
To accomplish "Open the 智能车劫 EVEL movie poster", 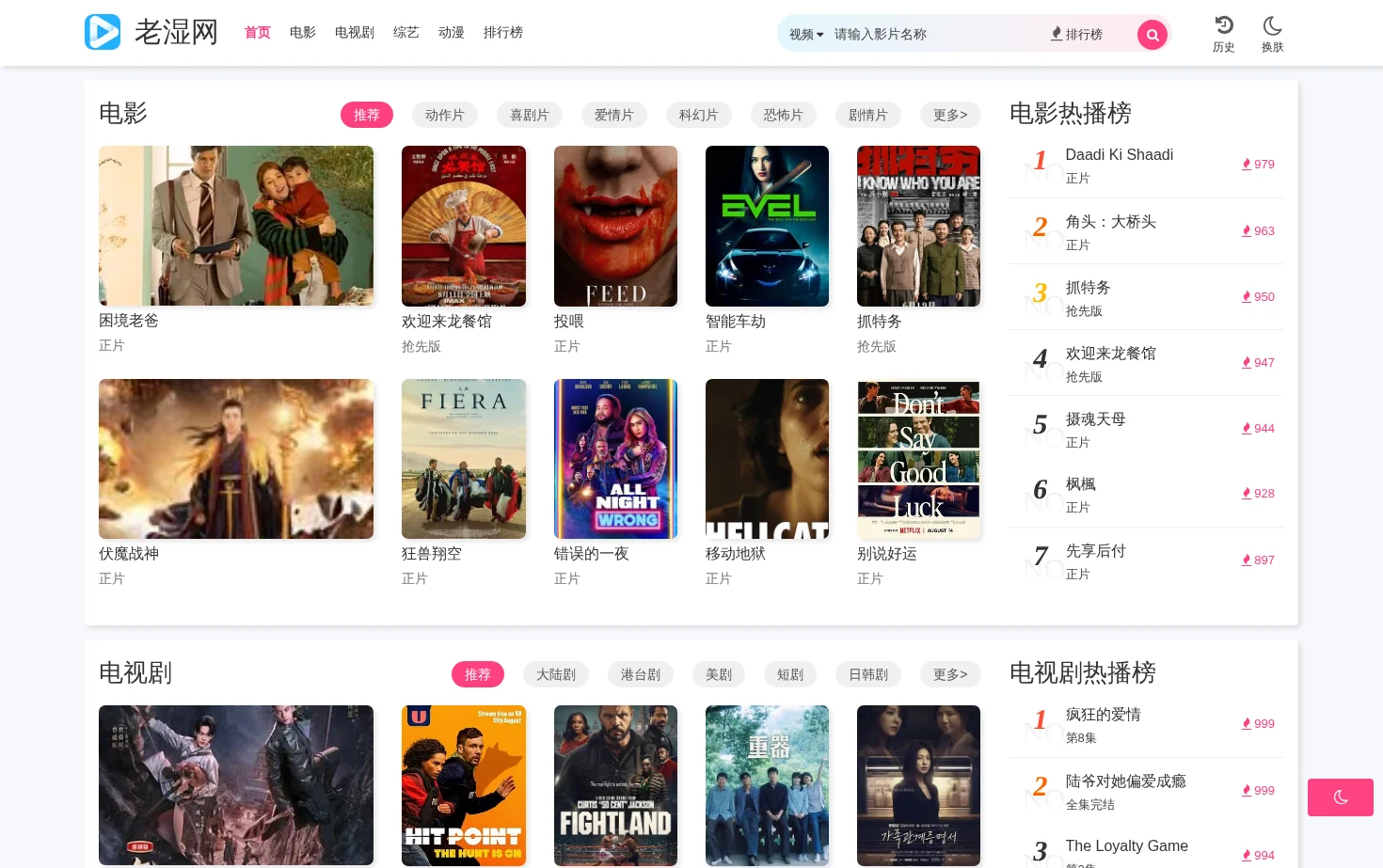I will tap(767, 226).
